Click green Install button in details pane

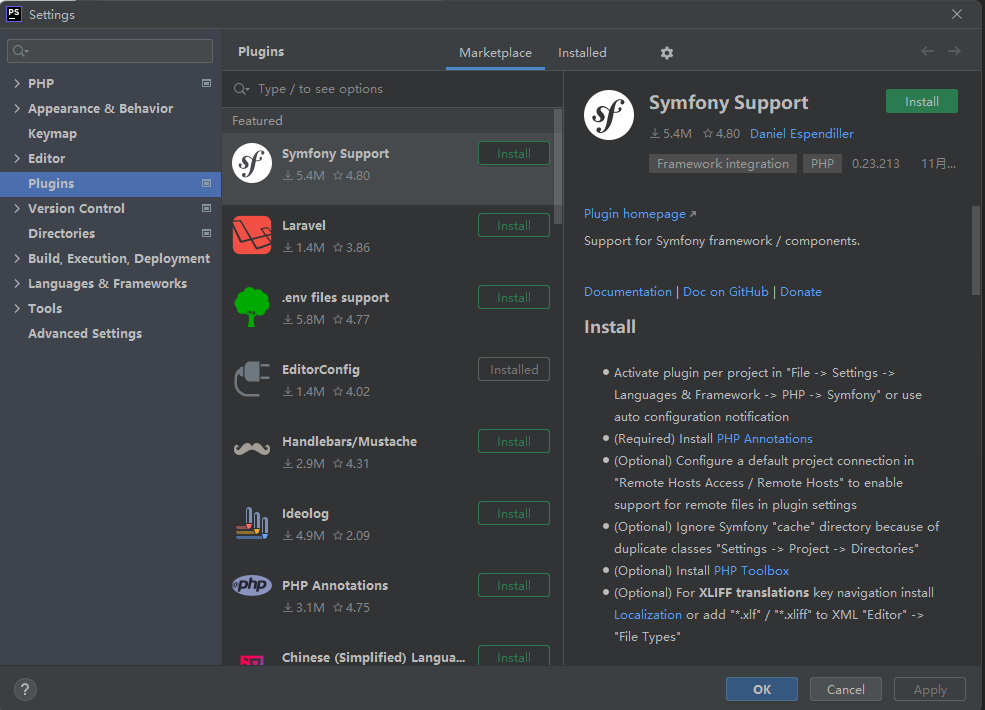coord(922,101)
